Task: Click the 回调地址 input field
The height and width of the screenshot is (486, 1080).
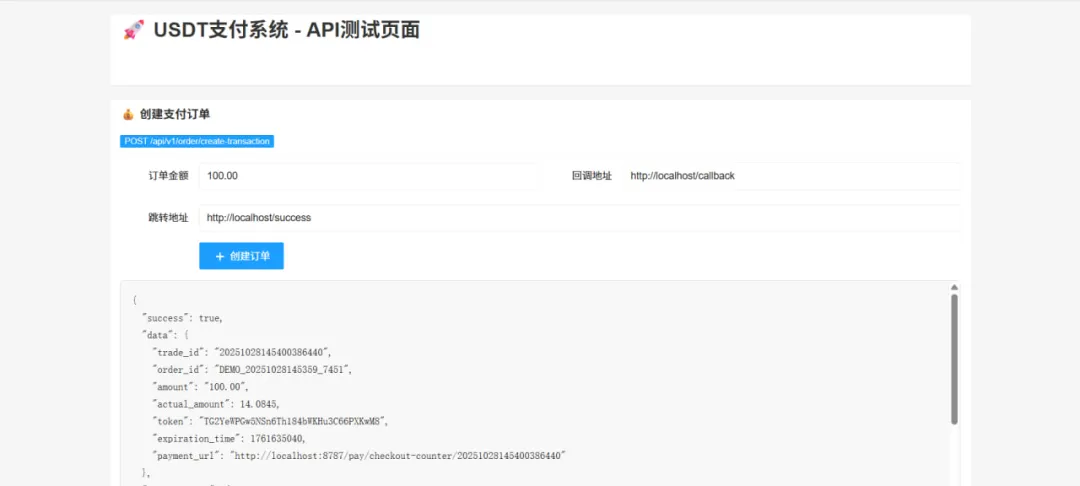Action: (791, 176)
